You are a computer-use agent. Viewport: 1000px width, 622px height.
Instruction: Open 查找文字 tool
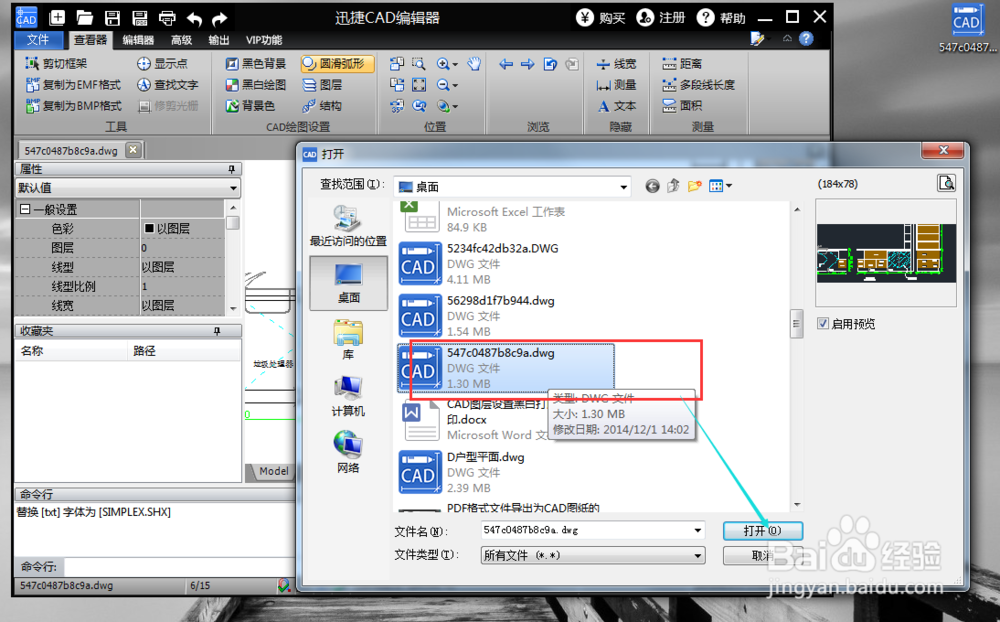pyautogui.click(x=168, y=84)
